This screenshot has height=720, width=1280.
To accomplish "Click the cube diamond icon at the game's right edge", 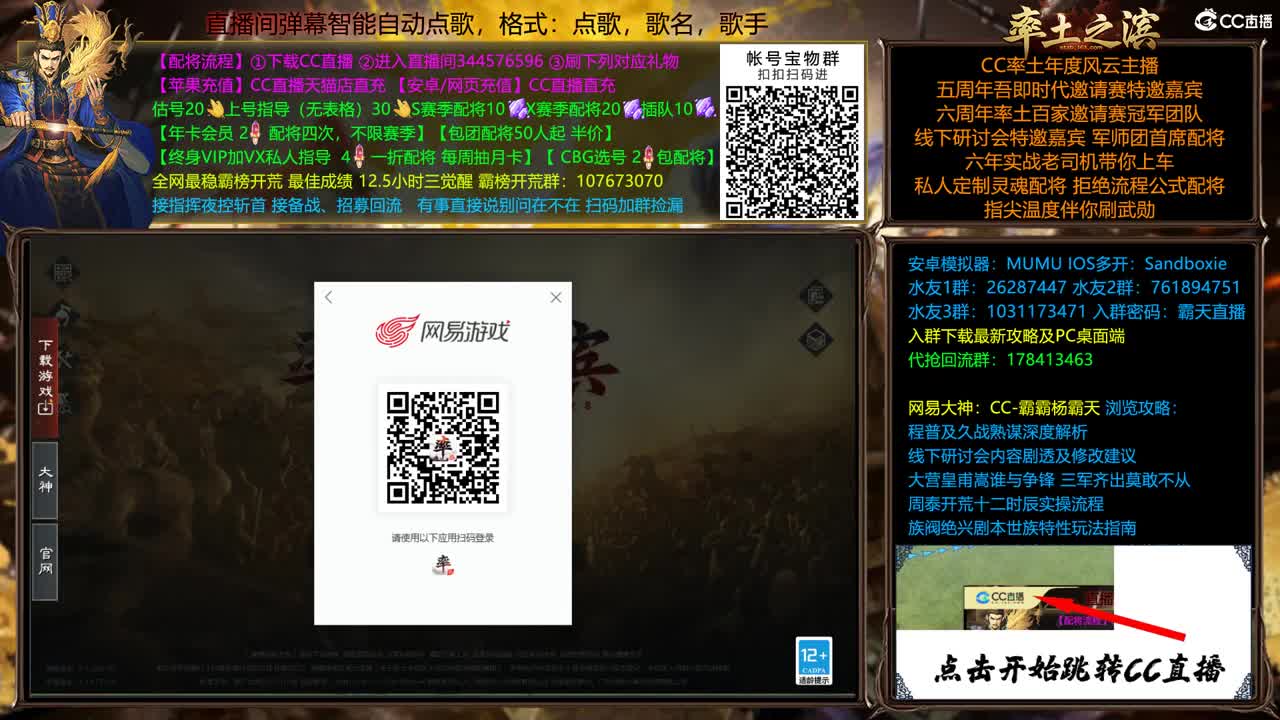I will 816,339.
